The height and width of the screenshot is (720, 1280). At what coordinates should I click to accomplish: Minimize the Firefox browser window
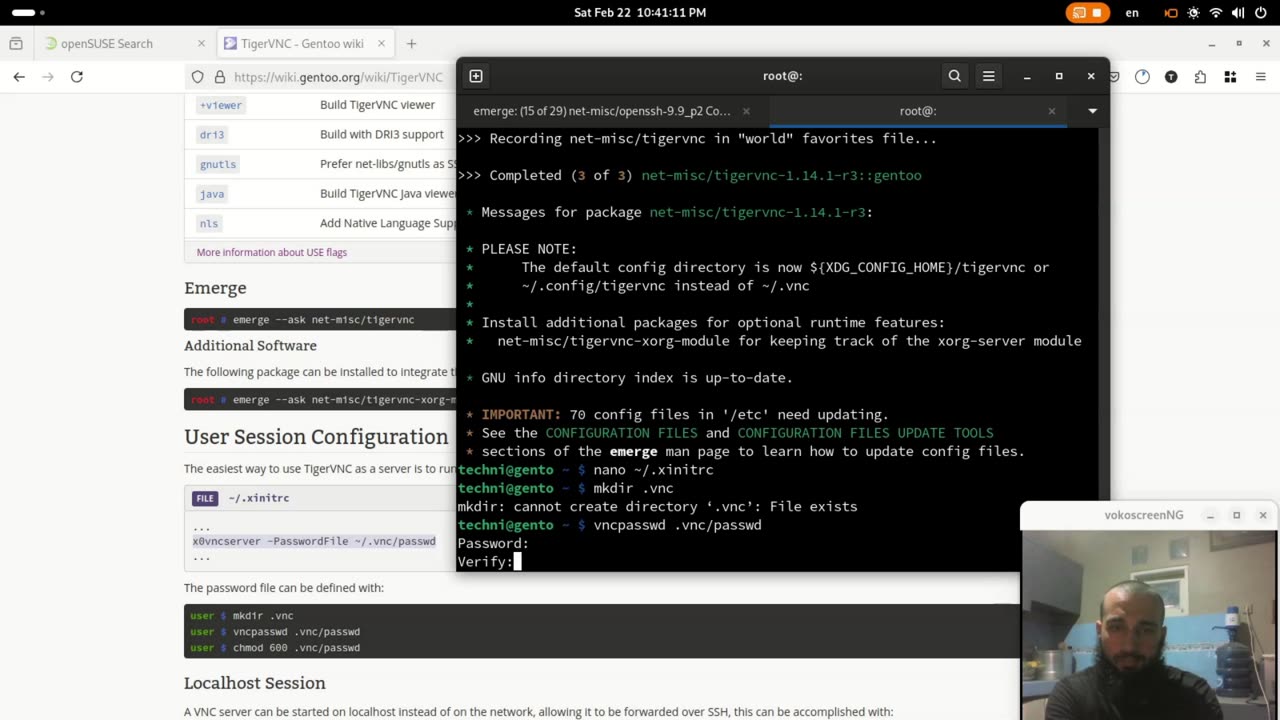[x=1211, y=44]
